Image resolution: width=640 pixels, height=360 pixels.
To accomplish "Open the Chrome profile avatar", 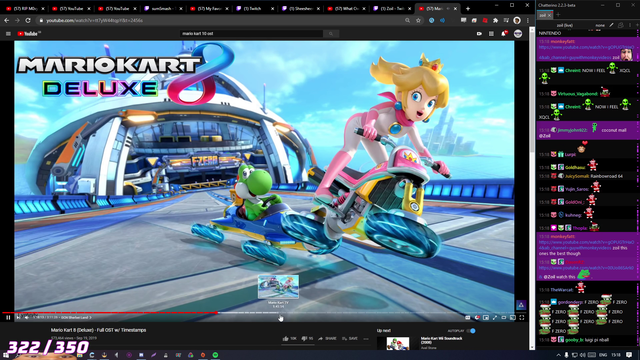I will click(x=517, y=20).
